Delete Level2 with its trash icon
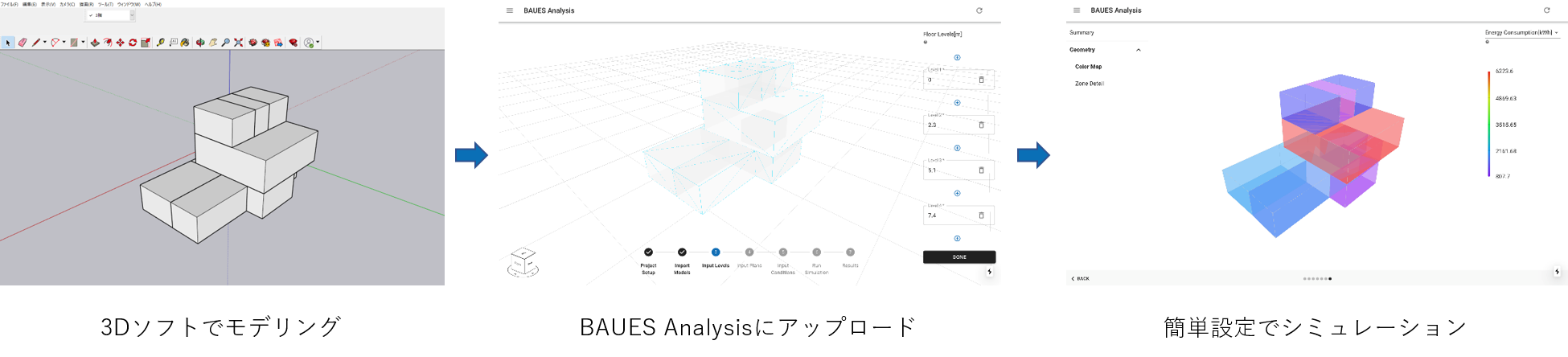This screenshot has height=357, width=1568. [x=981, y=125]
